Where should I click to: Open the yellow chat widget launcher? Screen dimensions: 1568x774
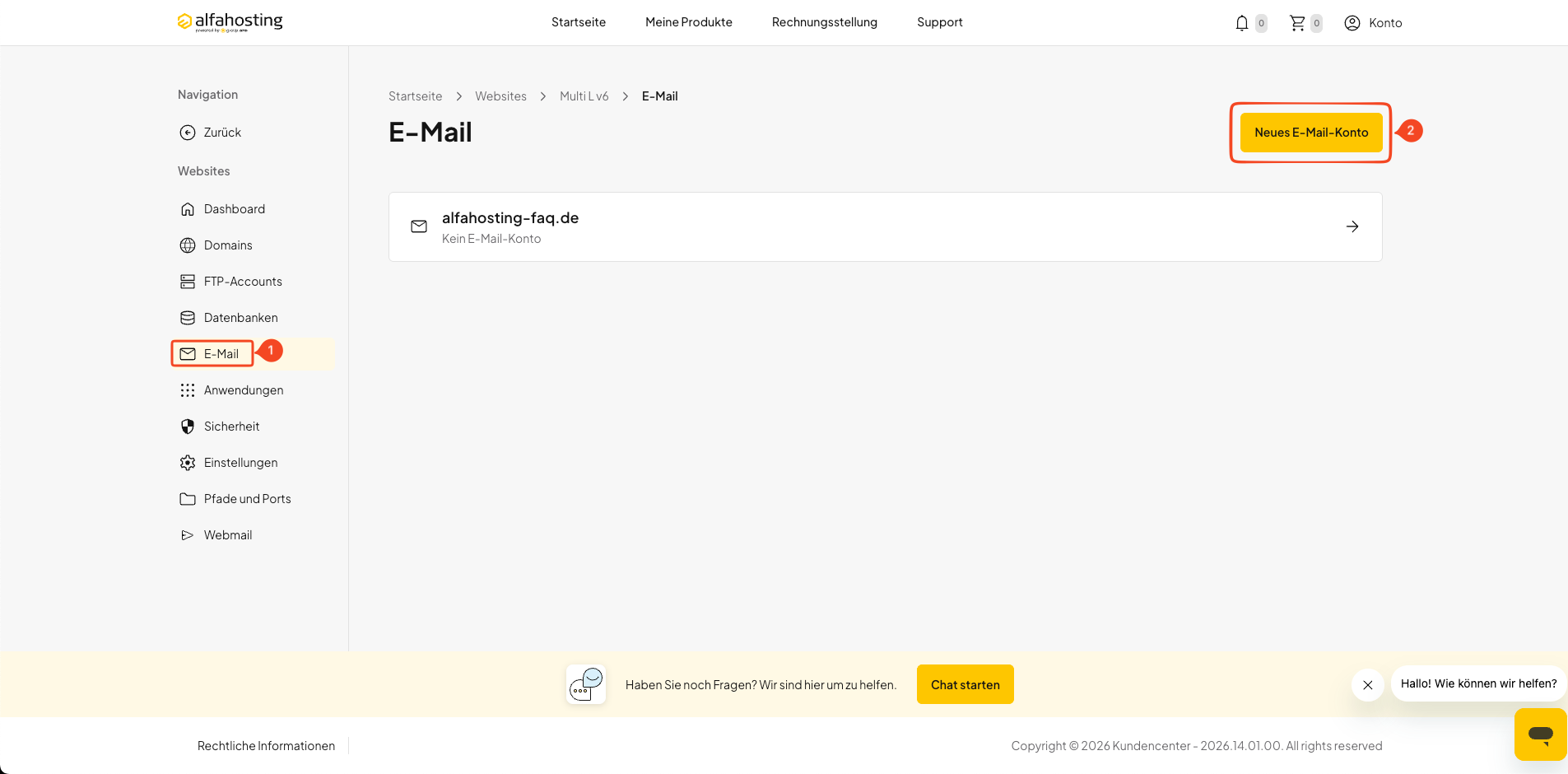coord(1540,734)
